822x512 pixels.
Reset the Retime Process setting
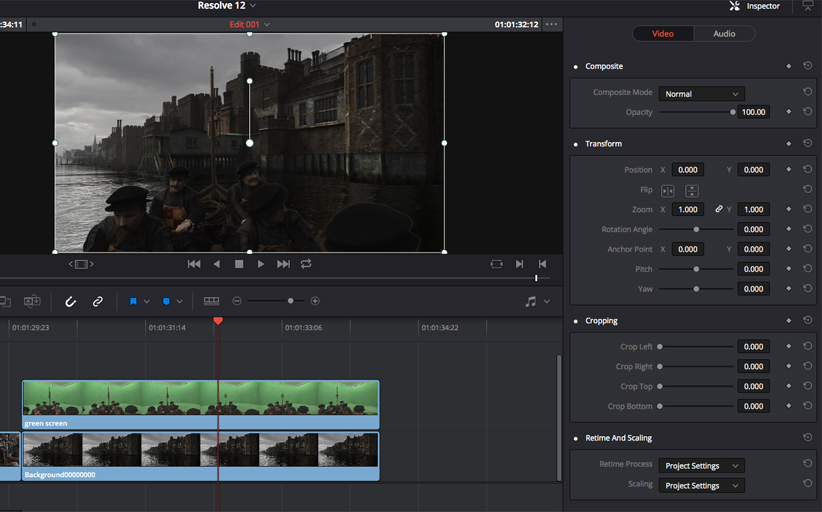pyautogui.click(x=807, y=463)
